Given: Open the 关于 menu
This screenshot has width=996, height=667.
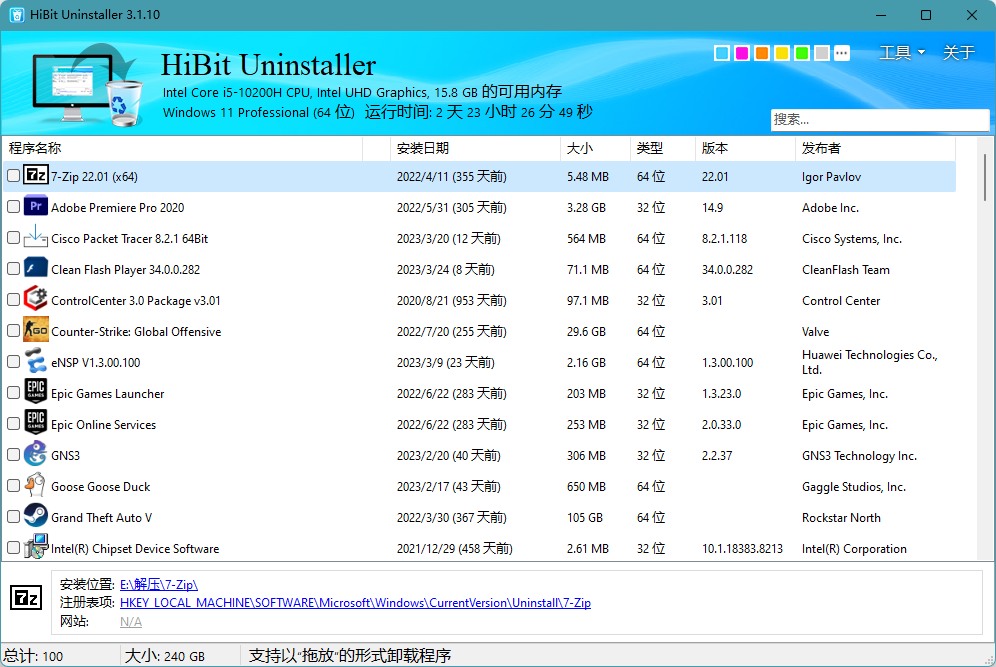Looking at the screenshot, I should pyautogui.click(x=958, y=52).
